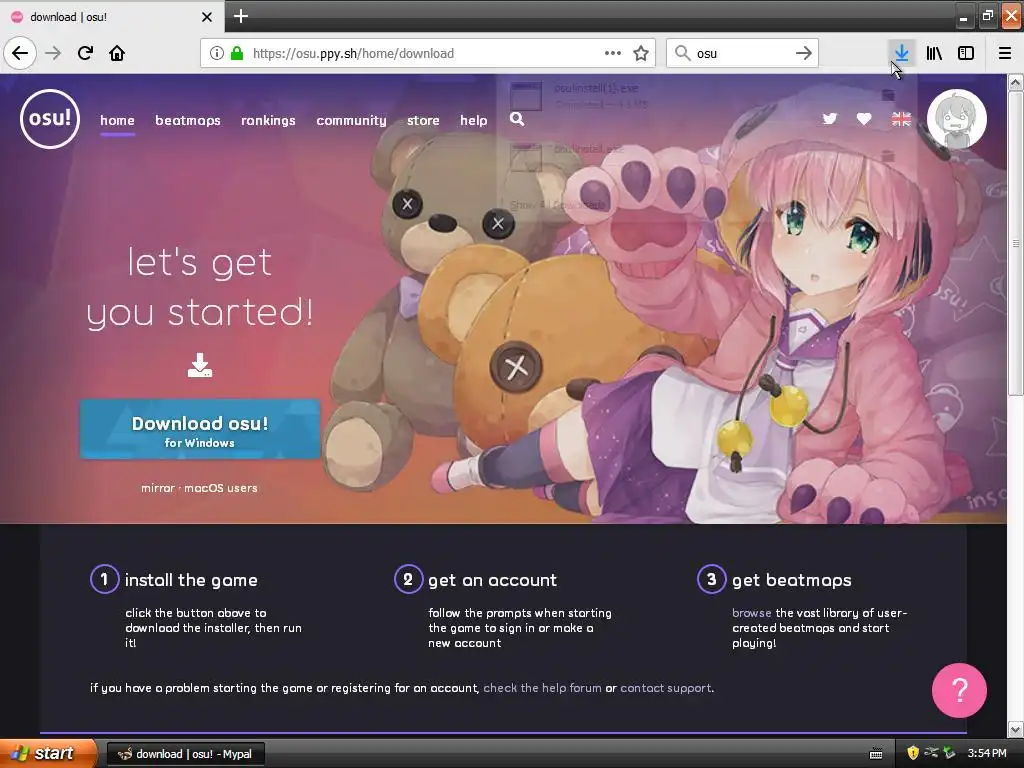1024x768 pixels.
Task: Submit search with arrow button
Action: point(804,53)
